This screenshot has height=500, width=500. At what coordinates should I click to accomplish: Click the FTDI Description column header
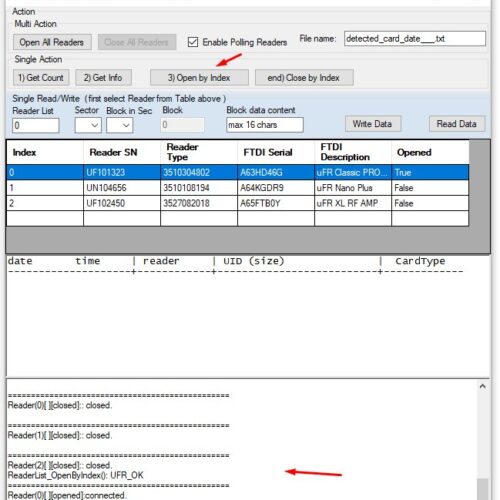click(x=353, y=152)
